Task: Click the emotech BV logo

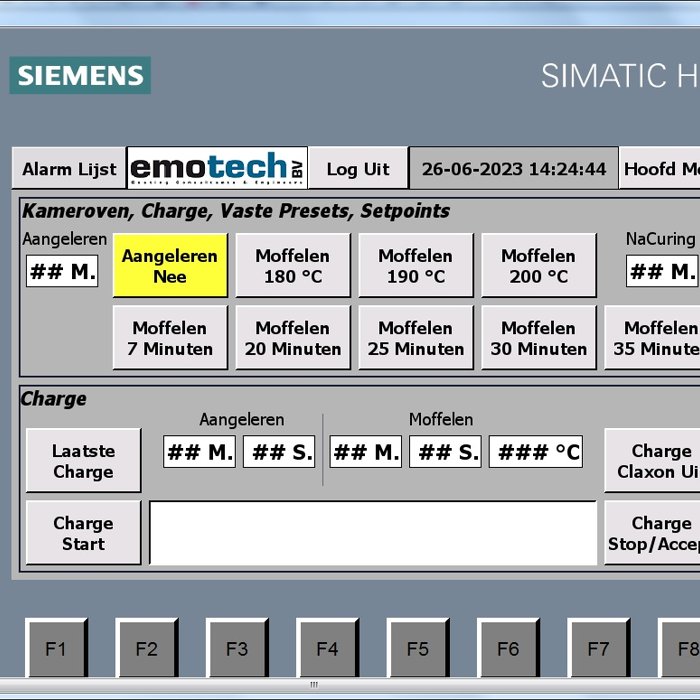Action: [x=217, y=168]
